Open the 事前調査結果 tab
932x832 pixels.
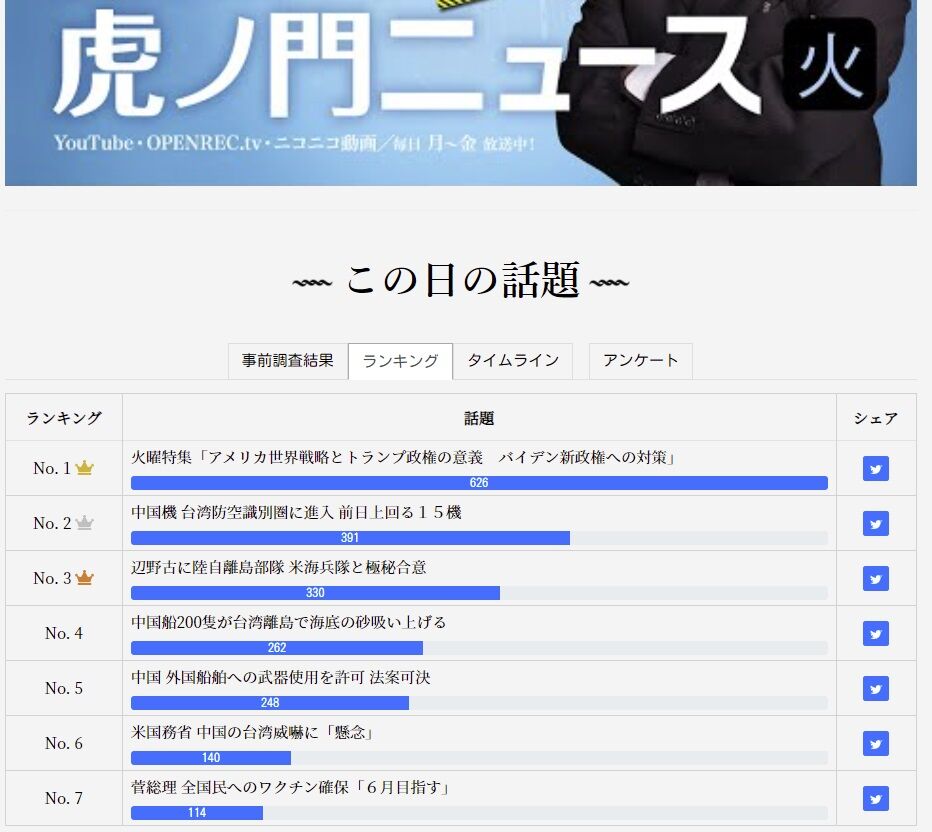pyautogui.click(x=288, y=361)
